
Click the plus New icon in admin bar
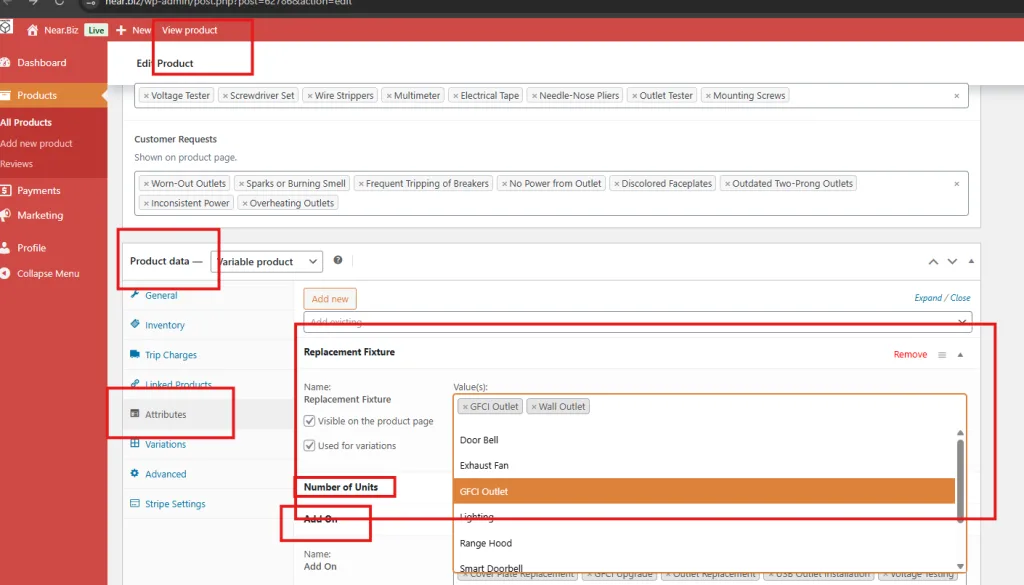pos(121,30)
